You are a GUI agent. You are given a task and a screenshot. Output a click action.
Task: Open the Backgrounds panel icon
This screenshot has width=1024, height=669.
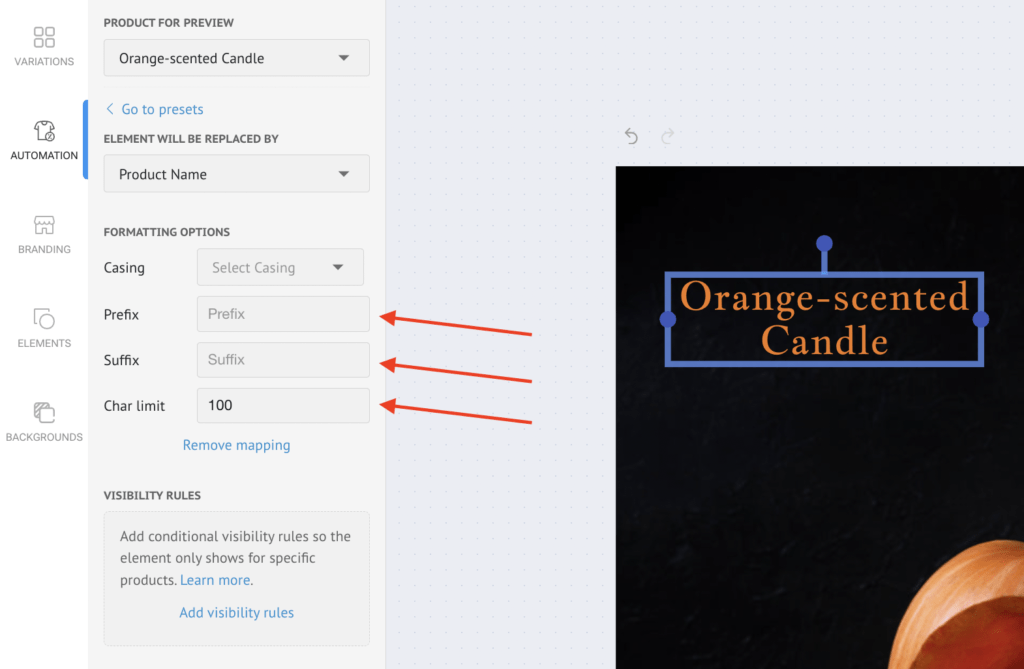44,412
